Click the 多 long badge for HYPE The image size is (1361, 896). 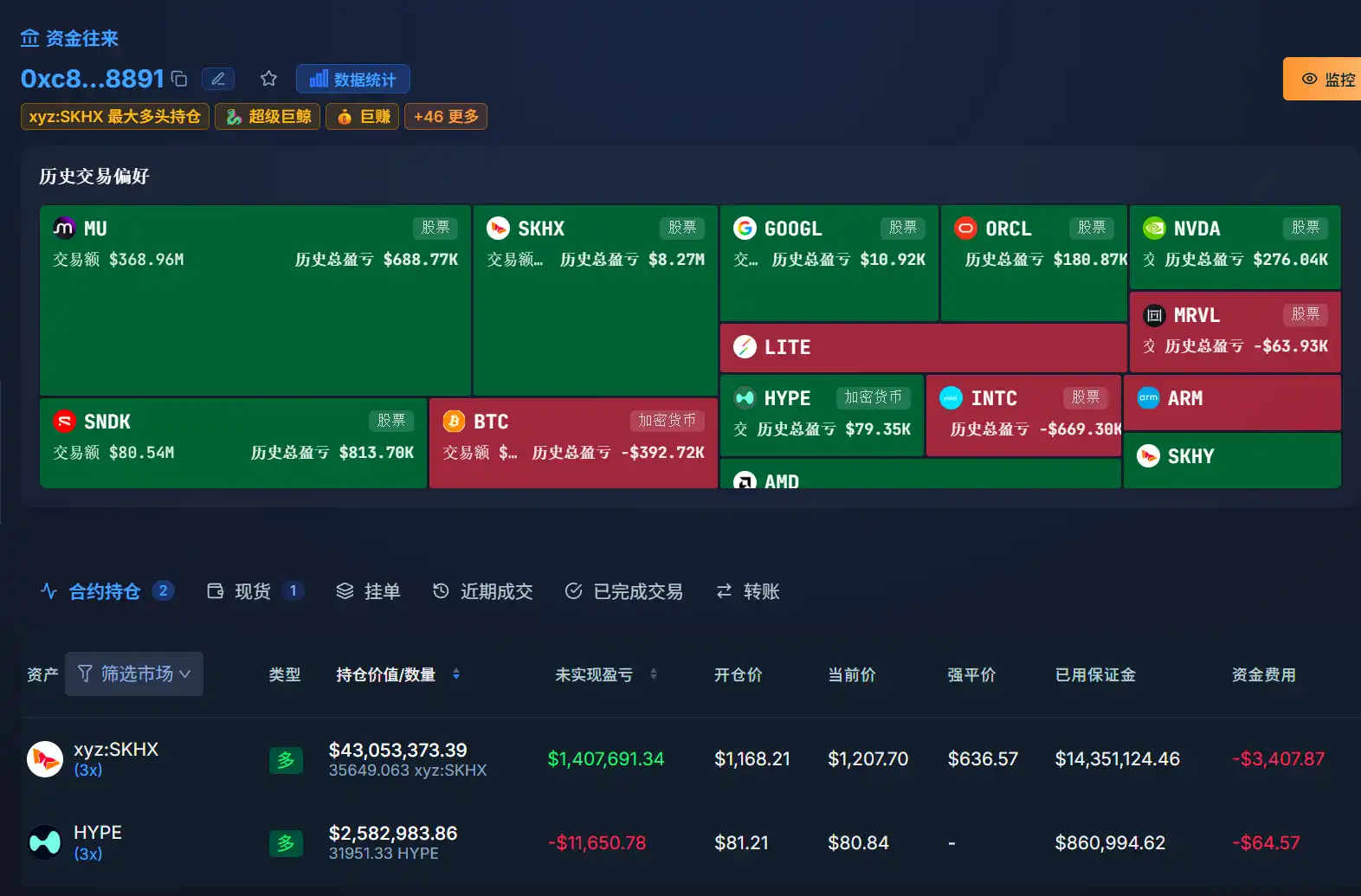(286, 843)
